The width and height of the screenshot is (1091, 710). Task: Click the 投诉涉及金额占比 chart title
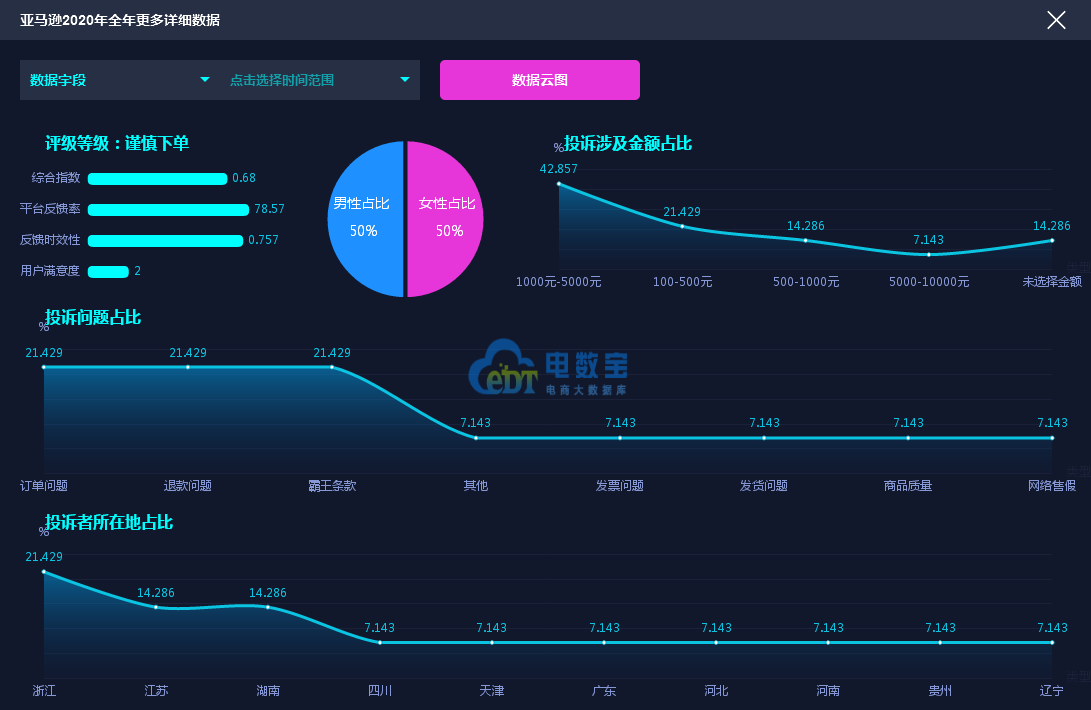point(628,143)
